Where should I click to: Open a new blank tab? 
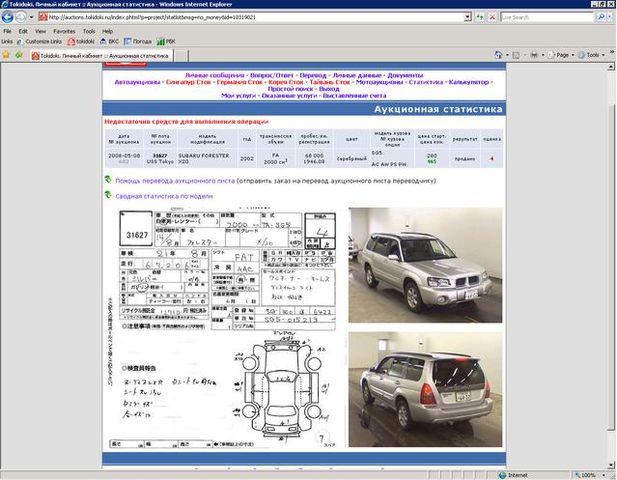click(180, 56)
